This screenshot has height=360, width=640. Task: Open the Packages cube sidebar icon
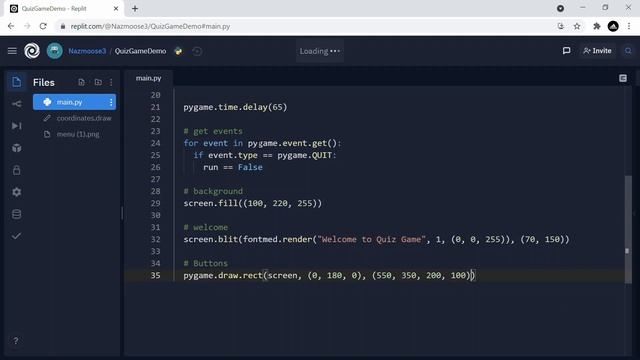click(16, 148)
